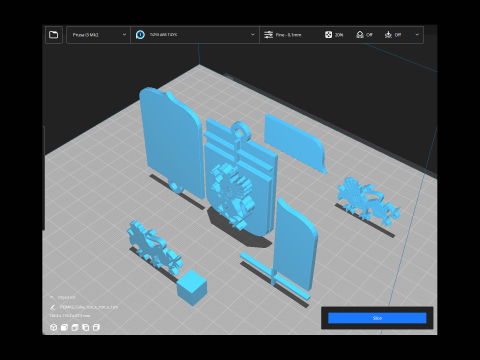The image size is (480, 360).
Task: Select the small cube model on buildplate
Action: [192, 287]
